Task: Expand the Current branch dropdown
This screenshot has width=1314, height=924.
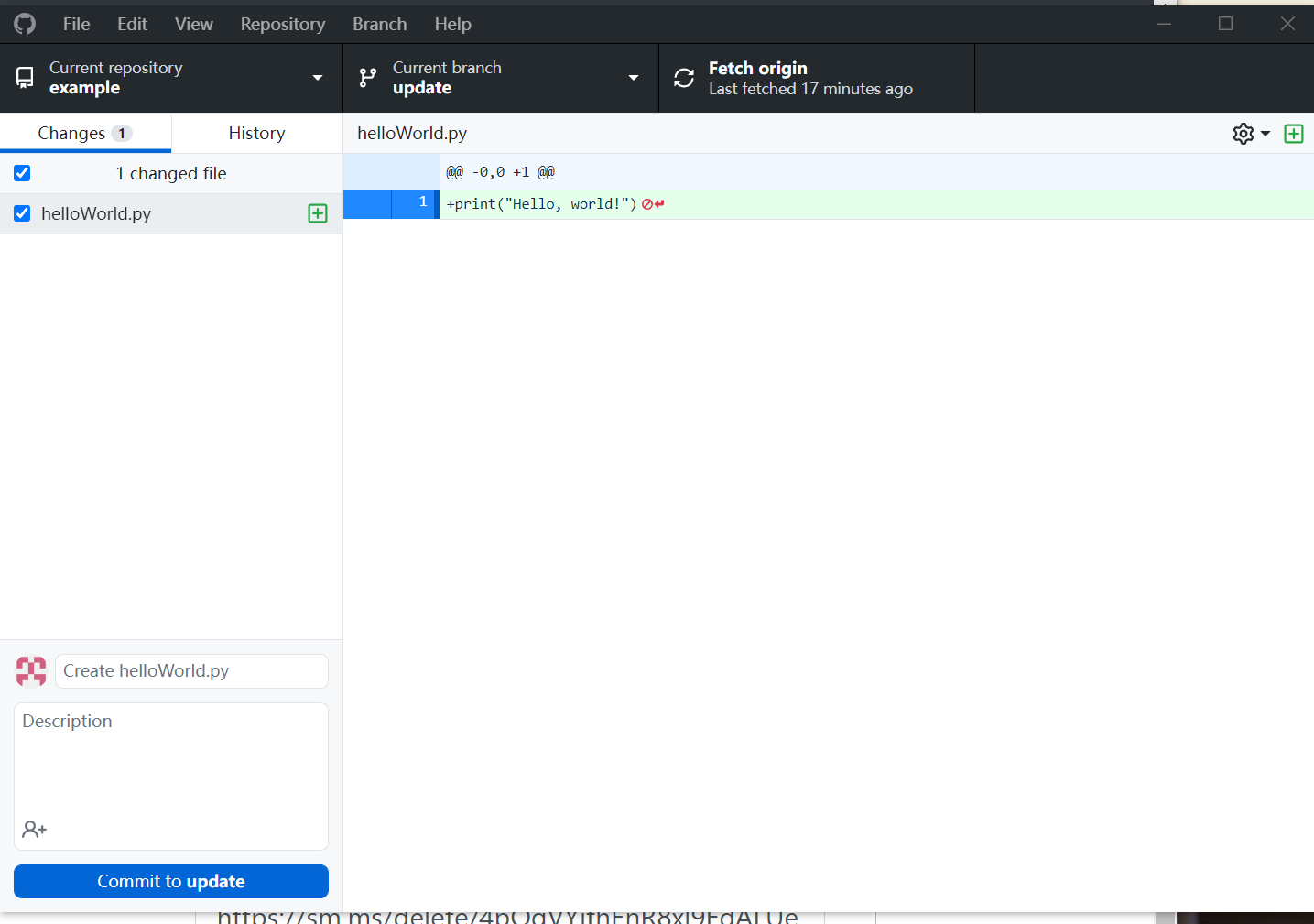Action: coord(501,78)
